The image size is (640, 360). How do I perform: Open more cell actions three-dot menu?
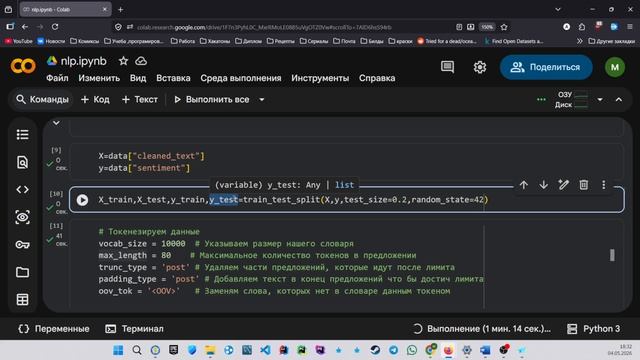pos(604,185)
